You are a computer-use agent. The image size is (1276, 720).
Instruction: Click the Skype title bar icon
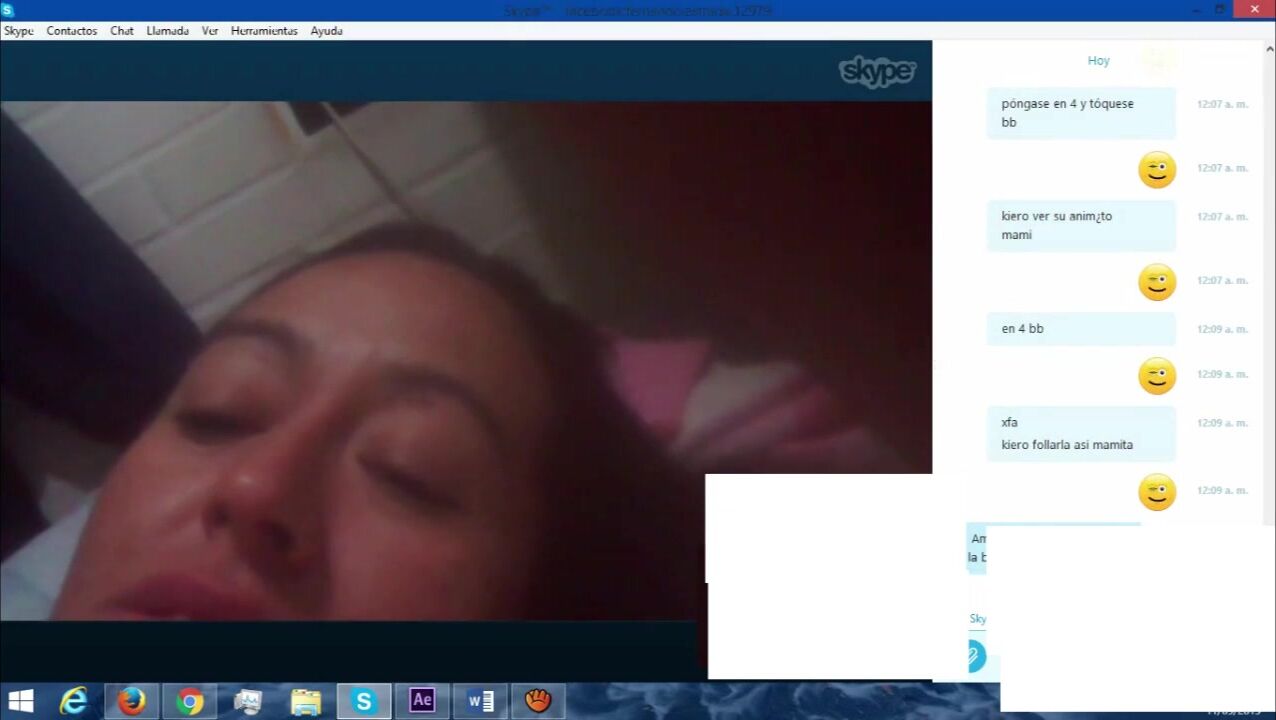pyautogui.click(x=8, y=10)
